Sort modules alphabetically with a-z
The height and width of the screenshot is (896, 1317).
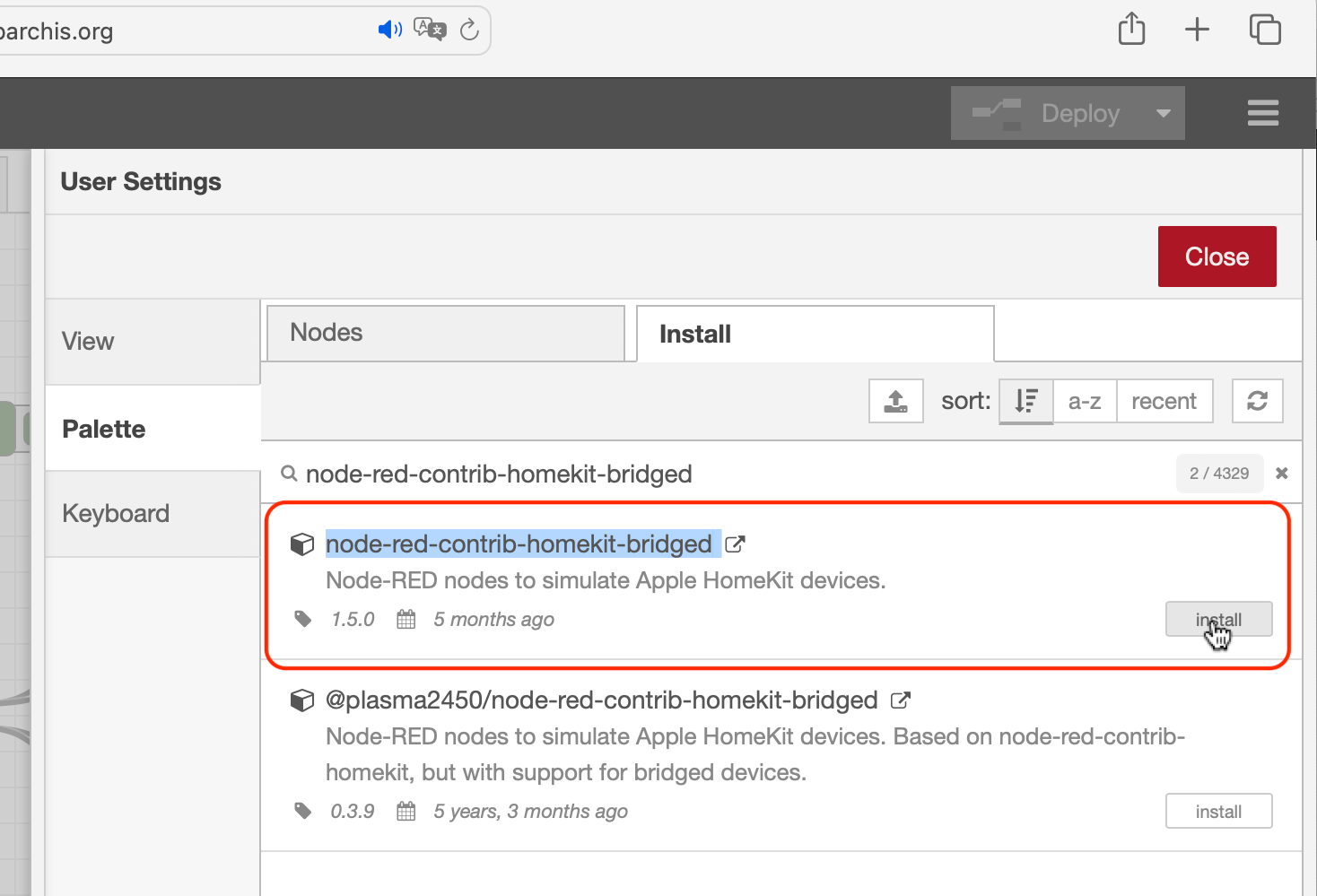[x=1085, y=401]
